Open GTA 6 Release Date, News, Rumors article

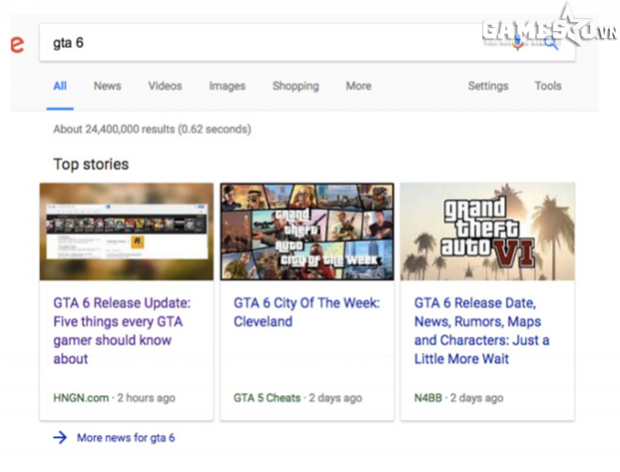(481, 330)
